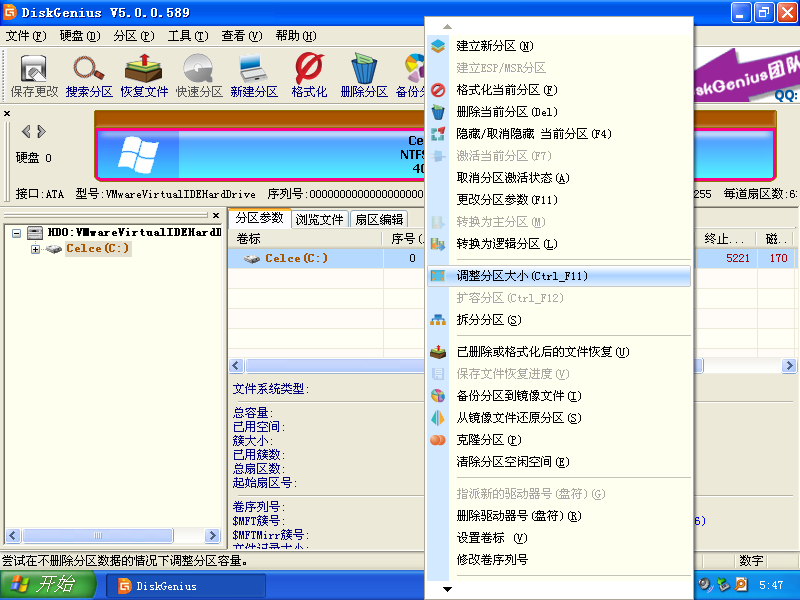Switch to the 浏览文件 tab
800x600 pixels.
pyautogui.click(x=319, y=219)
